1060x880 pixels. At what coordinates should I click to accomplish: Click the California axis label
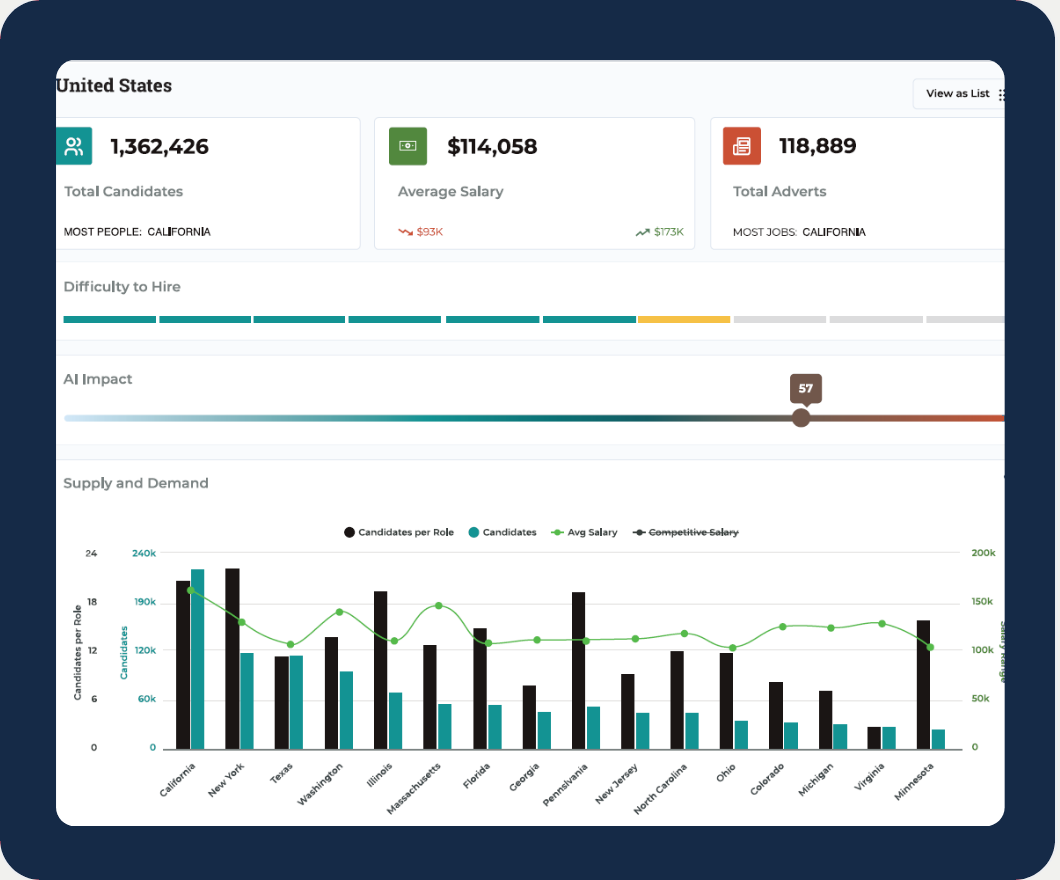[177, 779]
